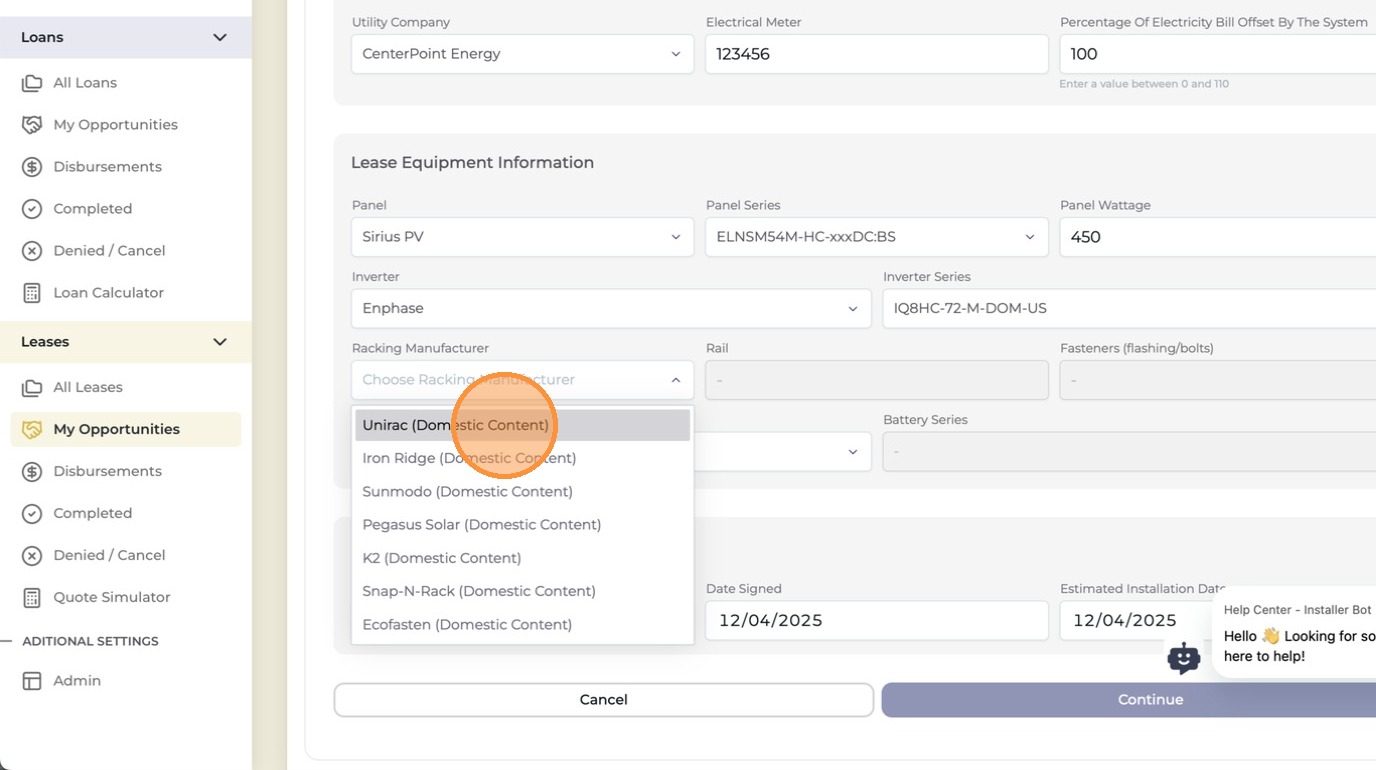Viewport: 1376px width, 770px height.
Task: Collapse the Loans sidebar section
Action: [220, 37]
